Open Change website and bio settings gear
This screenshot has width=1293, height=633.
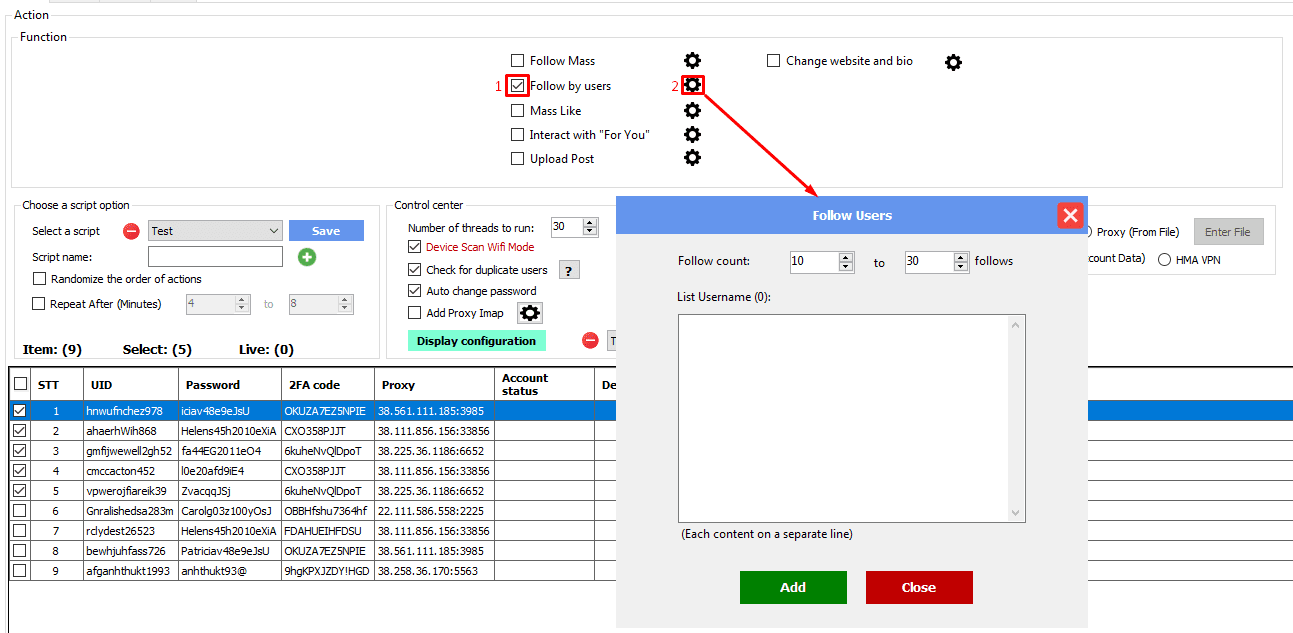(953, 62)
